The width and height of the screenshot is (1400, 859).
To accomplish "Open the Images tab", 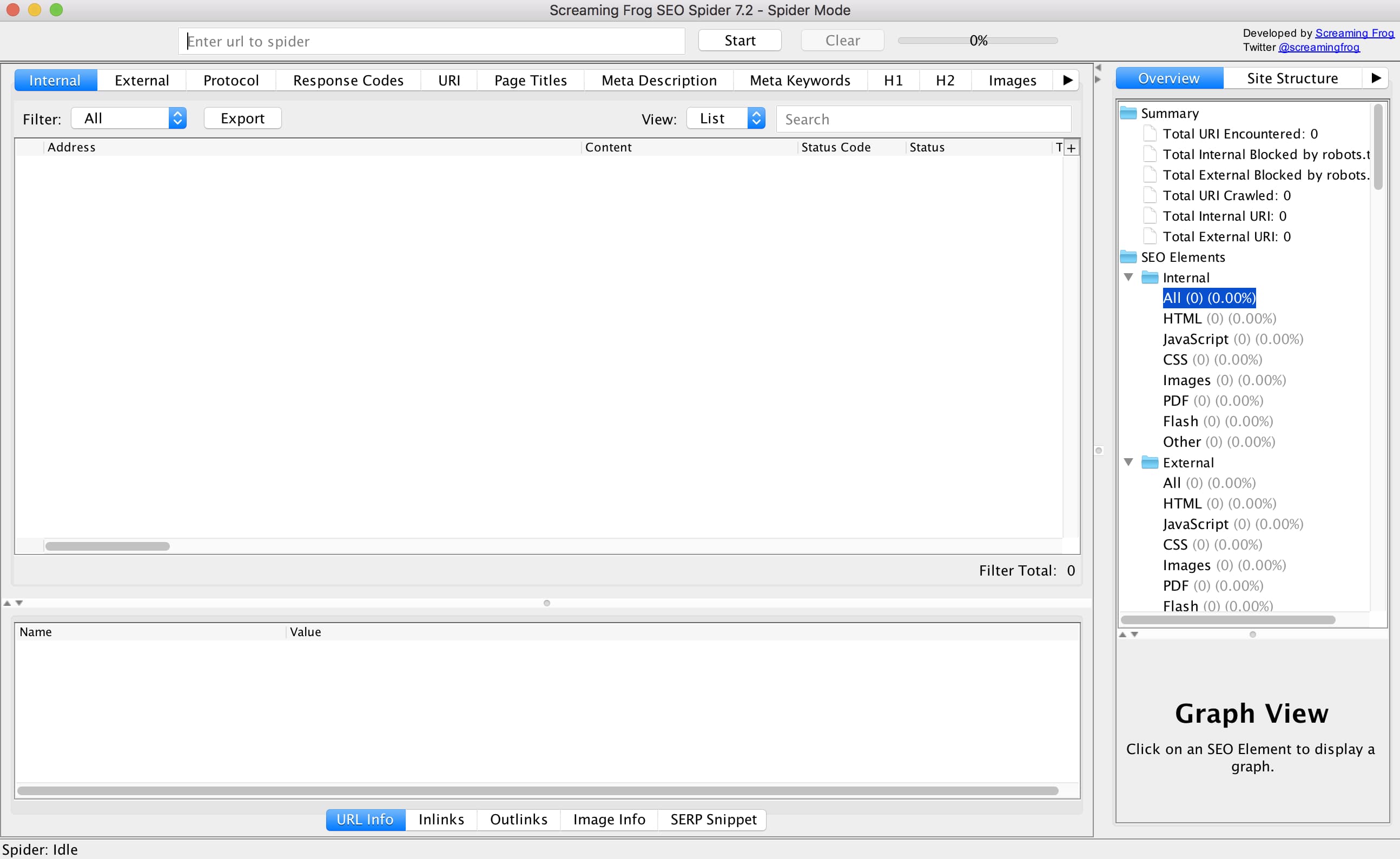I will [x=1013, y=80].
